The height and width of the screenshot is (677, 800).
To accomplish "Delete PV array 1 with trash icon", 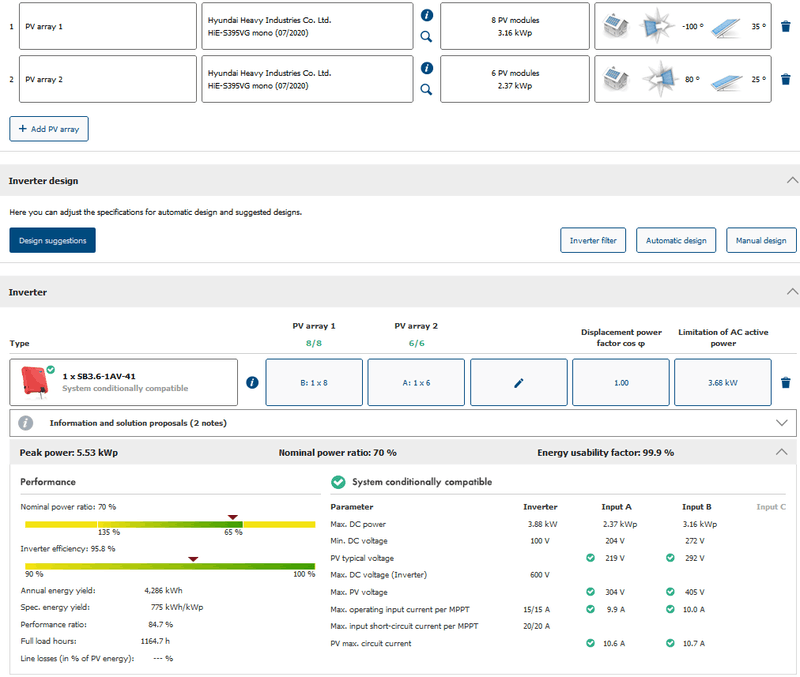I will click(x=785, y=26).
